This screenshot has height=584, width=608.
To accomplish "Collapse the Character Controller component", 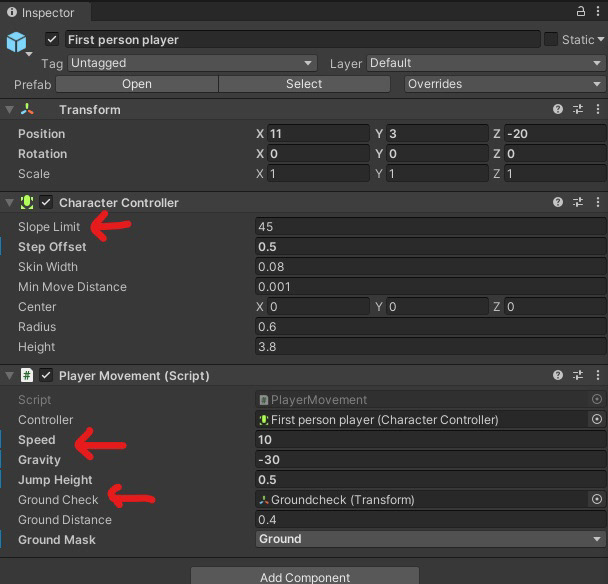I will coord(10,202).
